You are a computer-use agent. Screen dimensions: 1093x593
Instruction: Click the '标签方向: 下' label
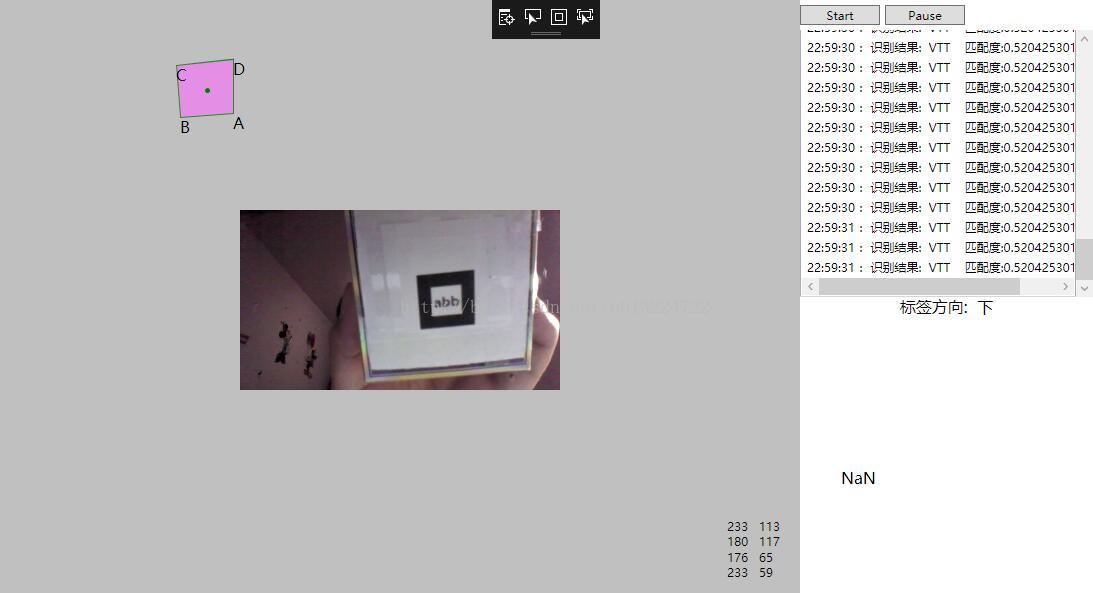(946, 307)
